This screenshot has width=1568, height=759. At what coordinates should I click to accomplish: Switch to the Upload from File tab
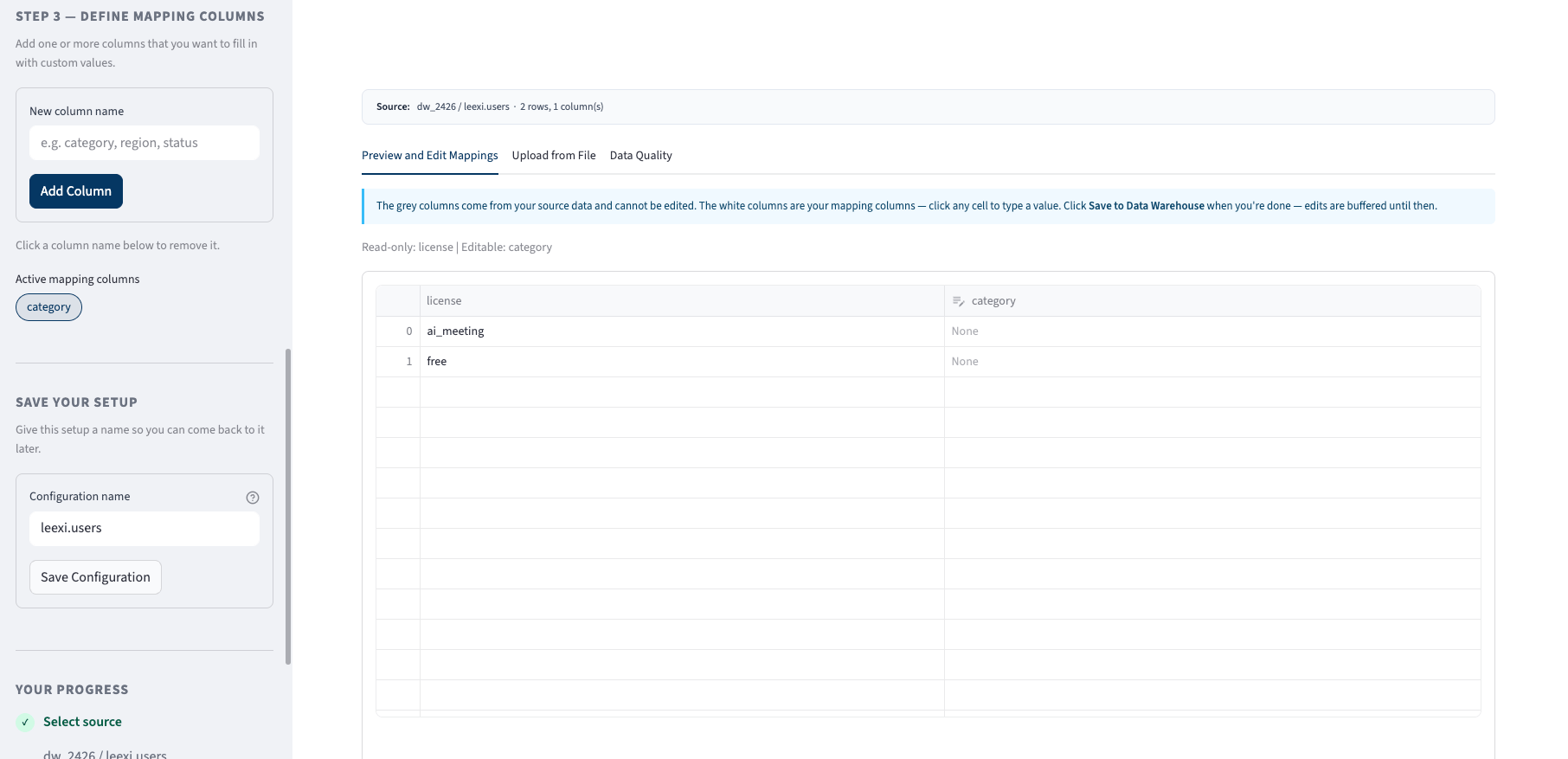554,156
